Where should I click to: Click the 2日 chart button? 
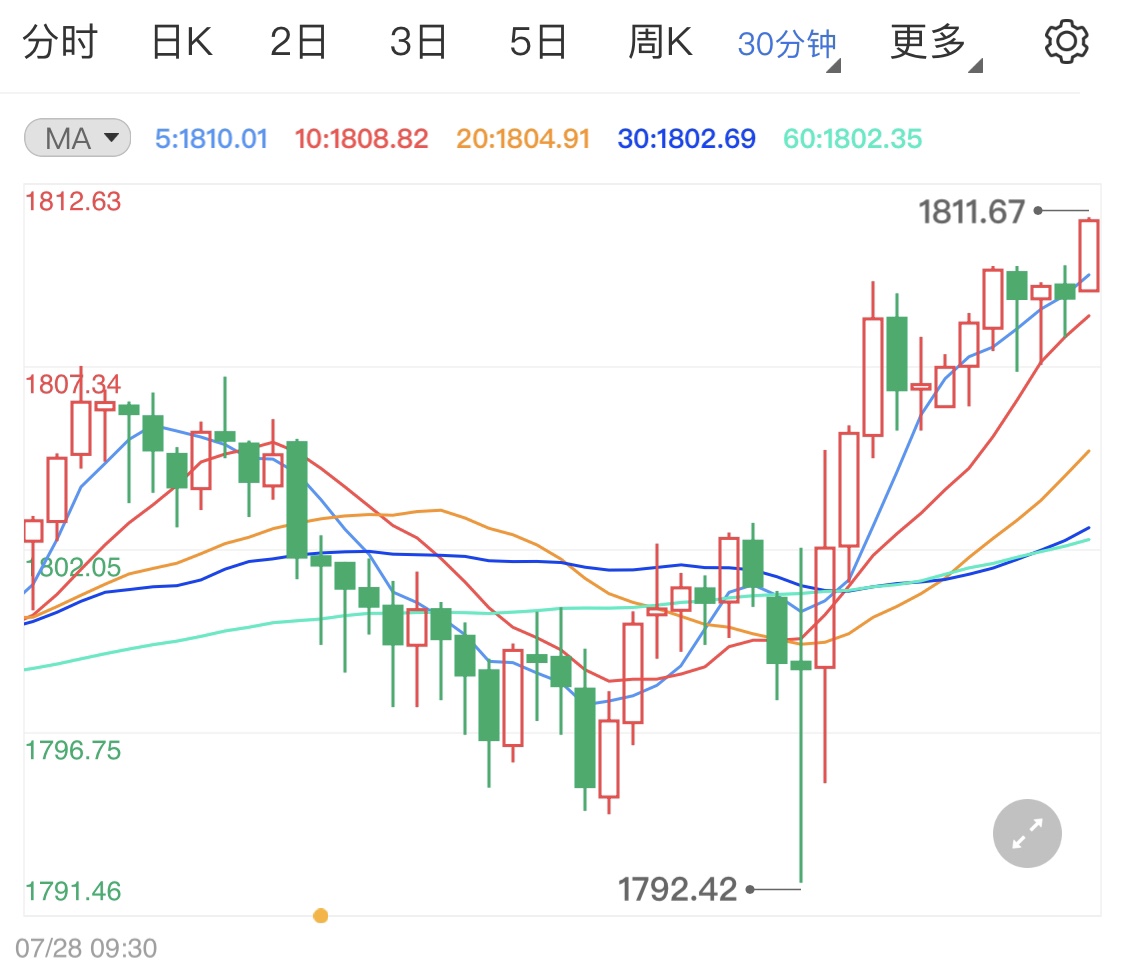click(x=297, y=40)
